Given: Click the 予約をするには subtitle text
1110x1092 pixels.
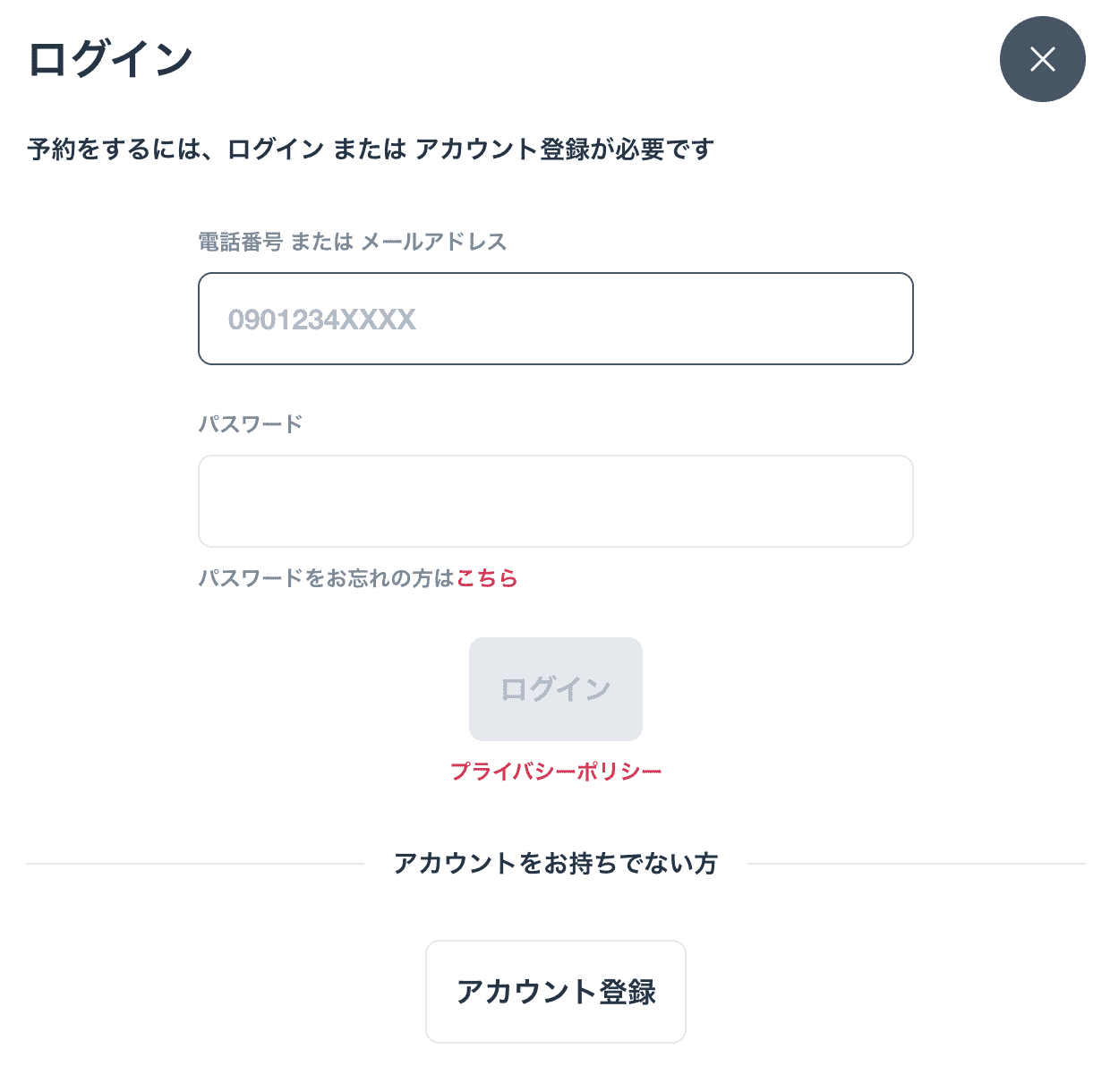Looking at the screenshot, I should [371, 149].
